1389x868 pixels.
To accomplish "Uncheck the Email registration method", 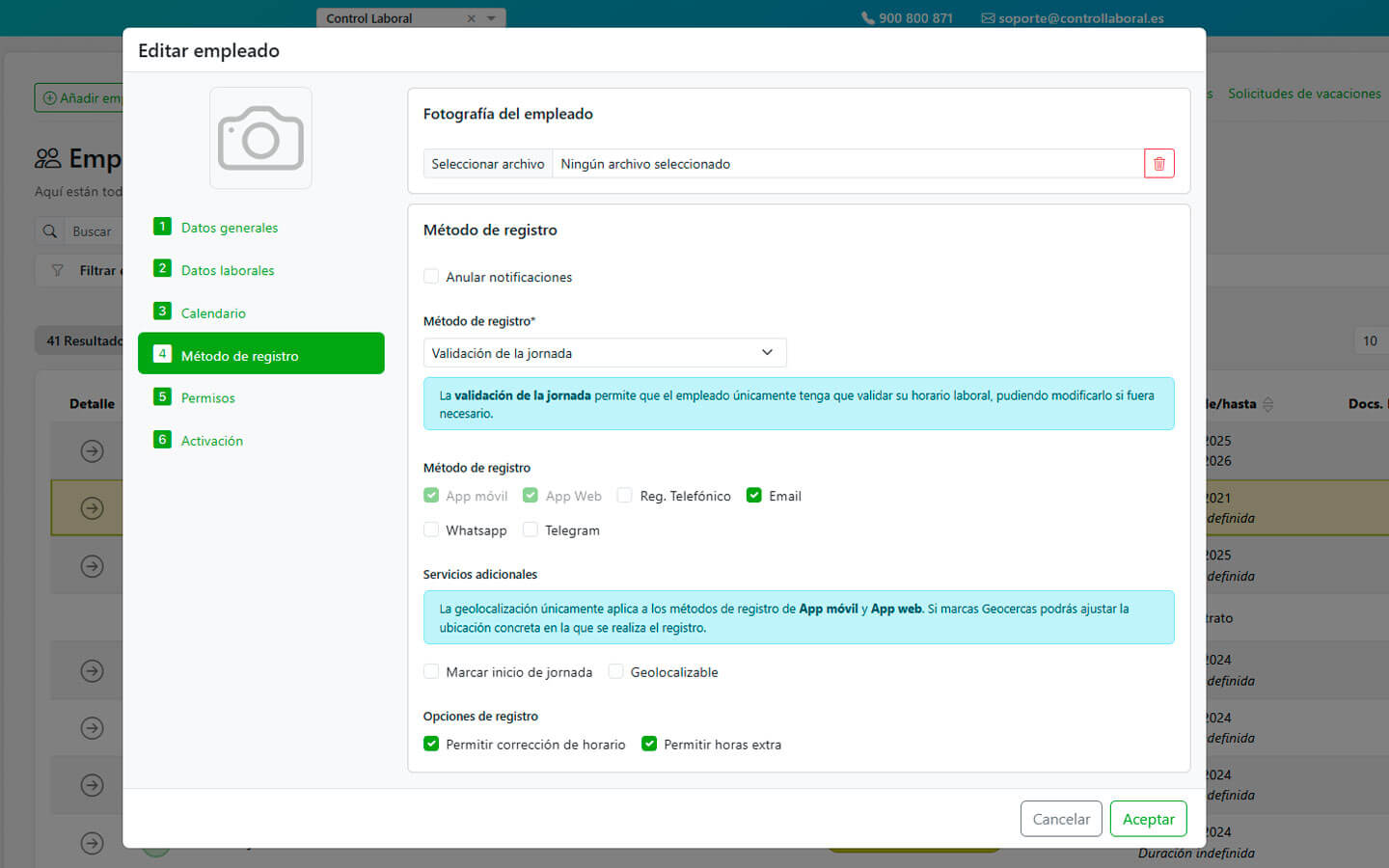I will coord(754,496).
